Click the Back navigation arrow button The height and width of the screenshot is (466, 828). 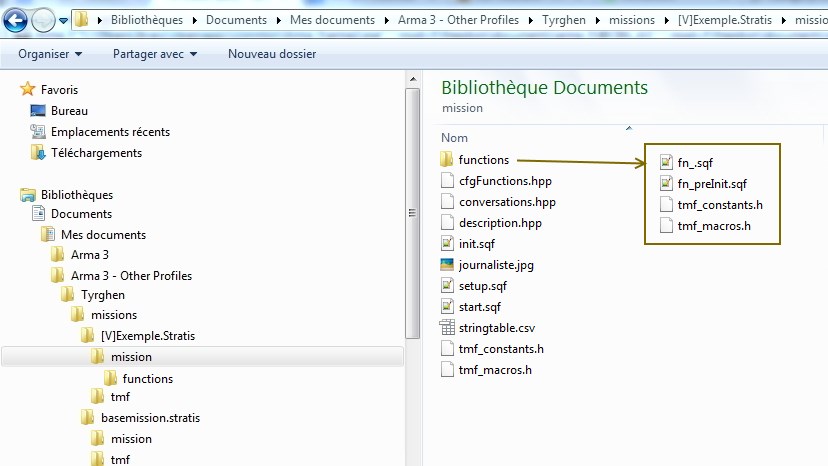pyautogui.click(x=15, y=19)
